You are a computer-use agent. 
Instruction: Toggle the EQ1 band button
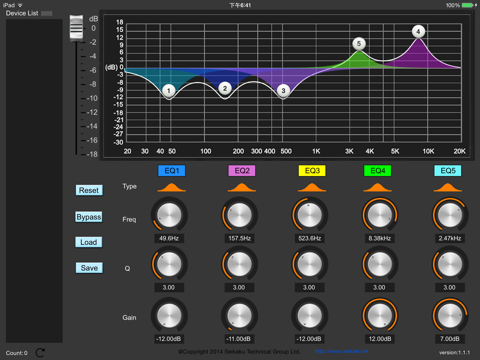(172, 171)
